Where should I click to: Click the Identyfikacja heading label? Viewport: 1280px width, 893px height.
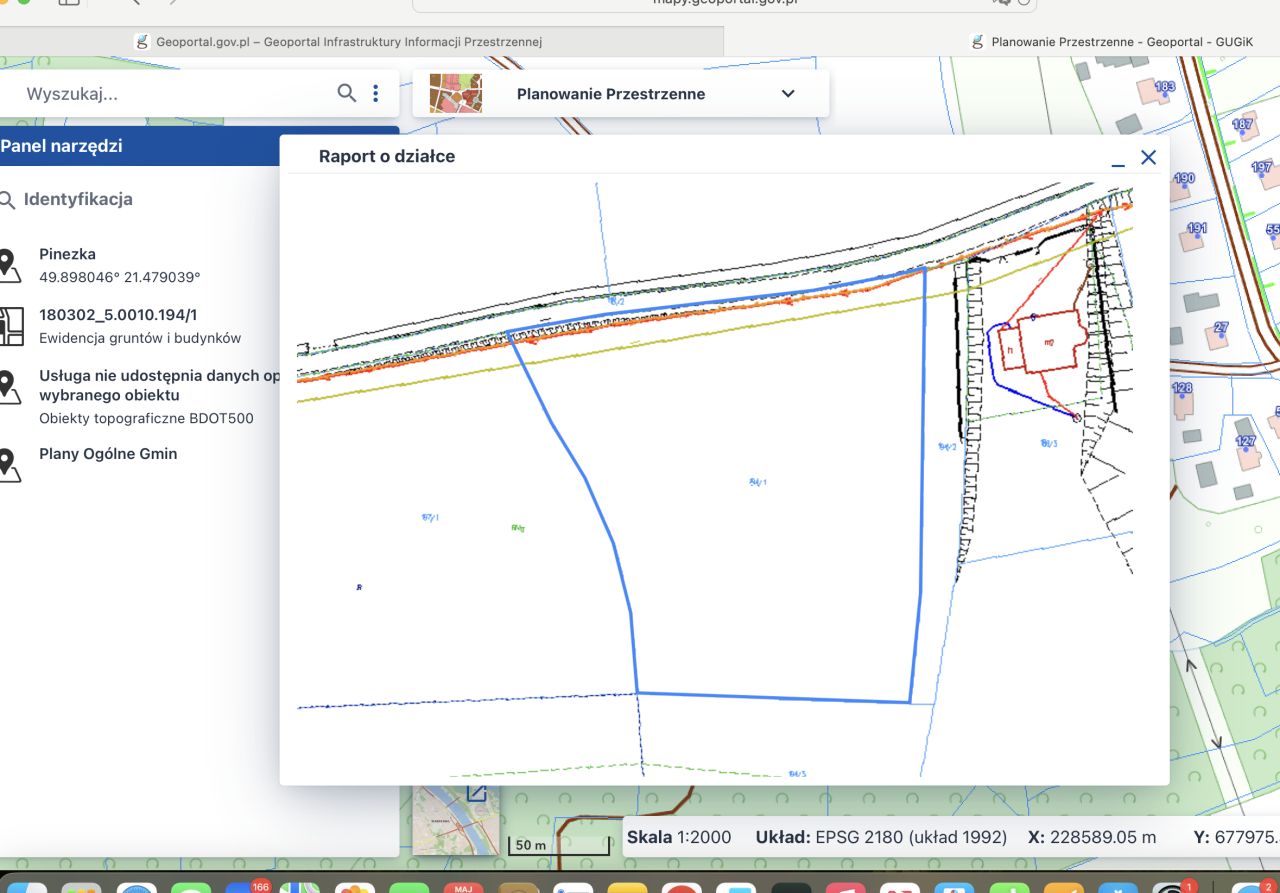tap(78, 199)
